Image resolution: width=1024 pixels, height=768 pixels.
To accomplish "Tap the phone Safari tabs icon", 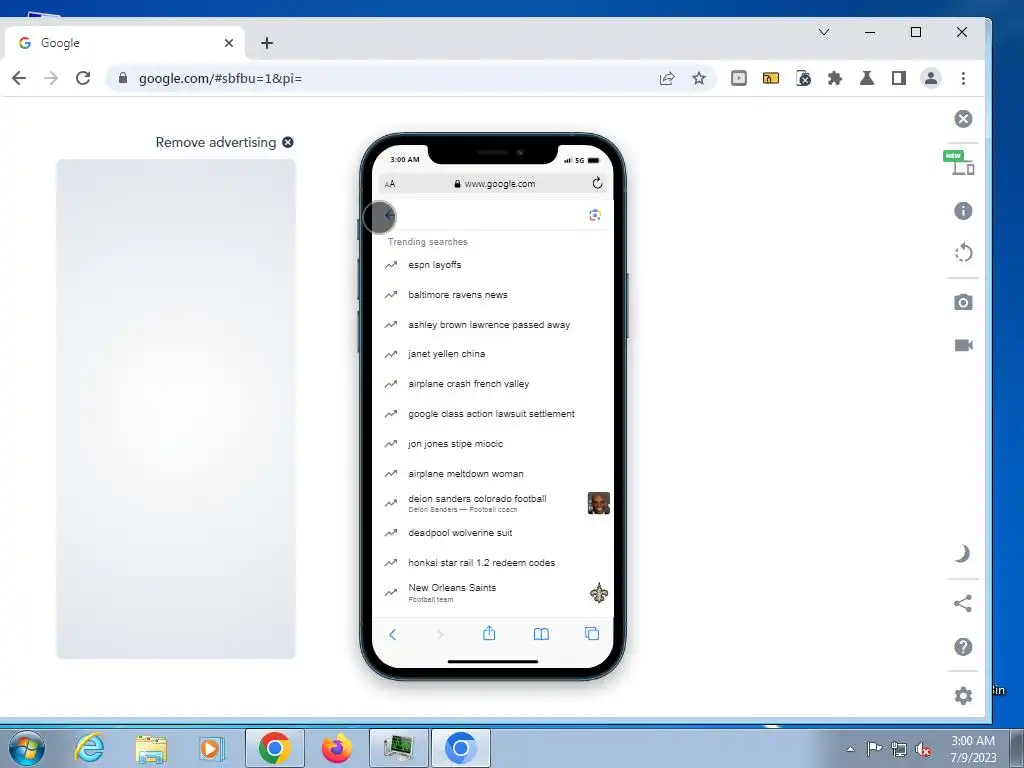I will pyautogui.click(x=592, y=633).
